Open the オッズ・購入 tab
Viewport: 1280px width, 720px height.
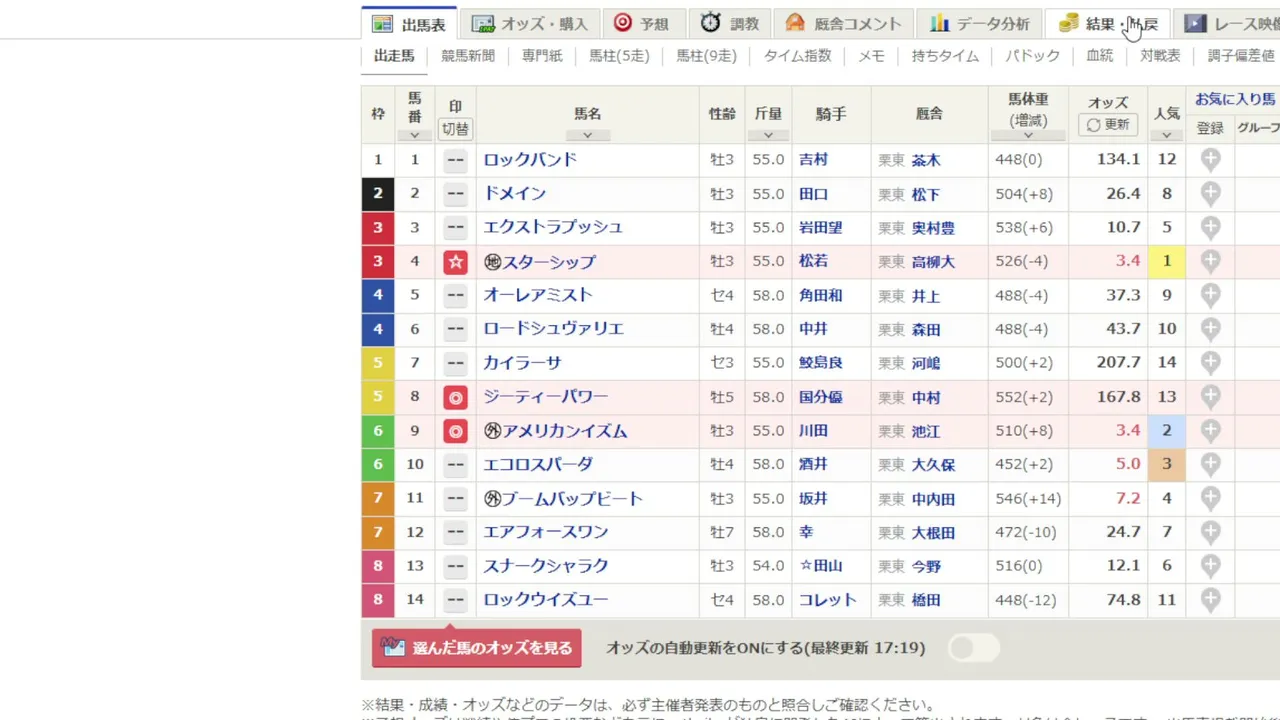click(531, 24)
